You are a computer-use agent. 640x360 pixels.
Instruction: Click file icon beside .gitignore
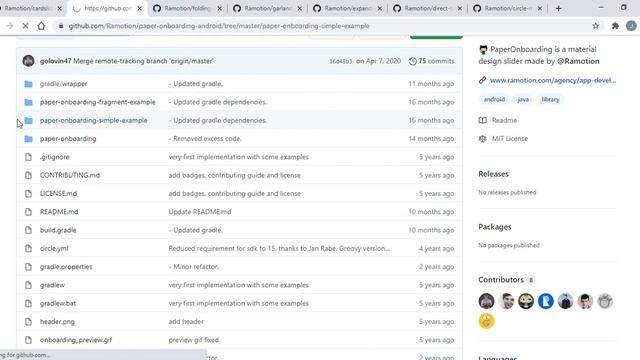pyautogui.click(x=28, y=157)
